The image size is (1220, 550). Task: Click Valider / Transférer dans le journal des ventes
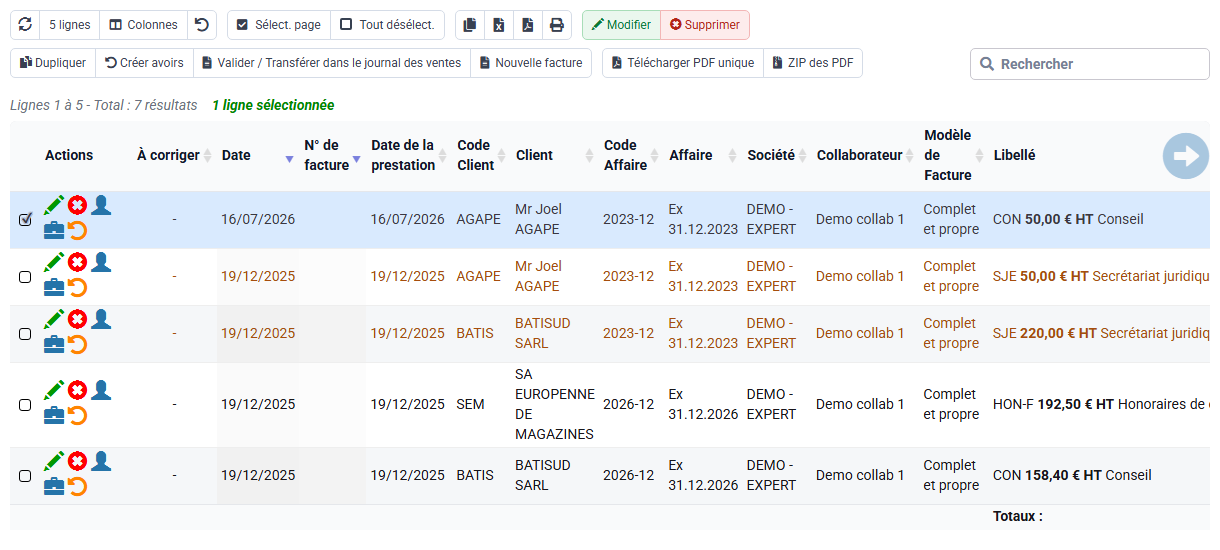click(x=332, y=63)
